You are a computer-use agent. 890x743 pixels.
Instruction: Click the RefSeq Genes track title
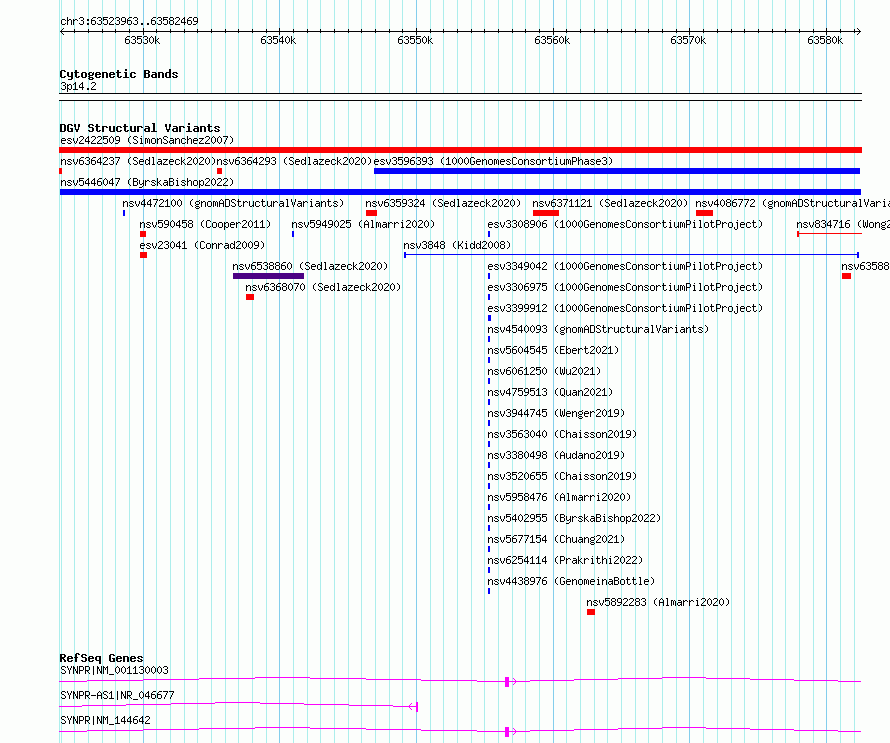point(101,658)
